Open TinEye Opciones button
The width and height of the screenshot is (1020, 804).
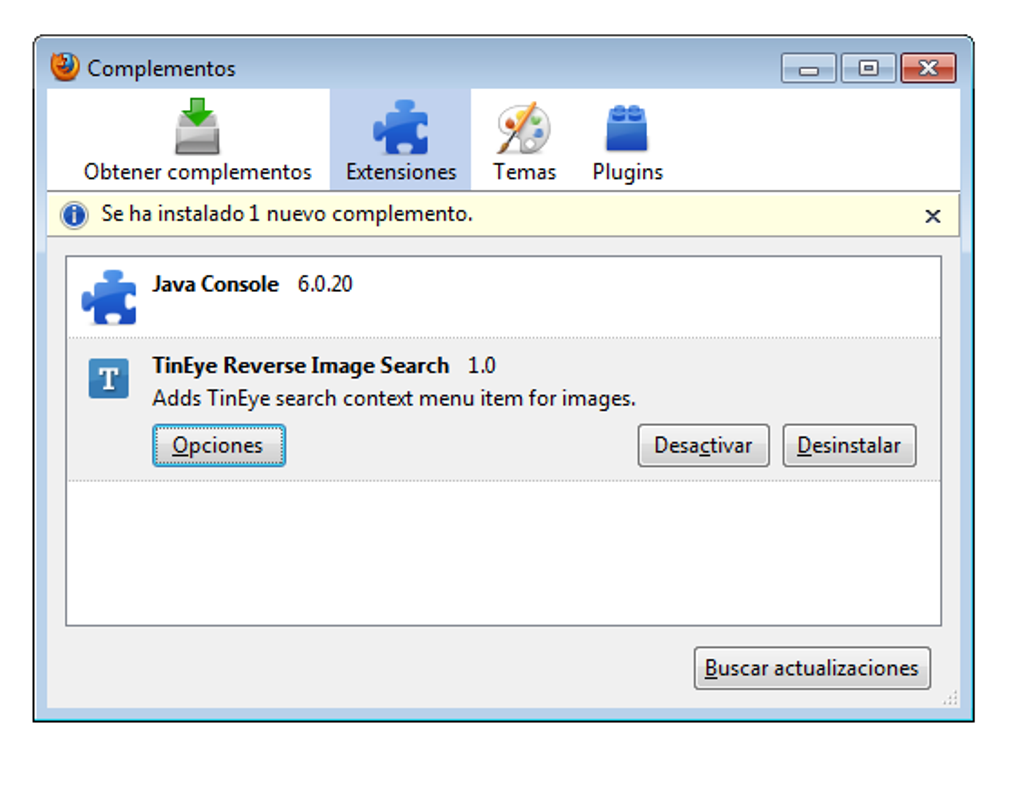219,446
